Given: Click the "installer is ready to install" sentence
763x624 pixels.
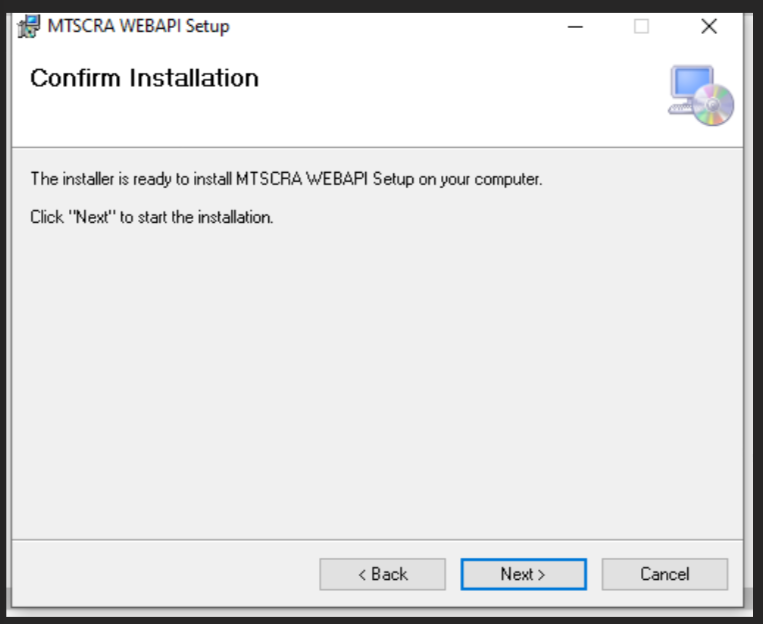Looking at the screenshot, I should click(x=286, y=180).
